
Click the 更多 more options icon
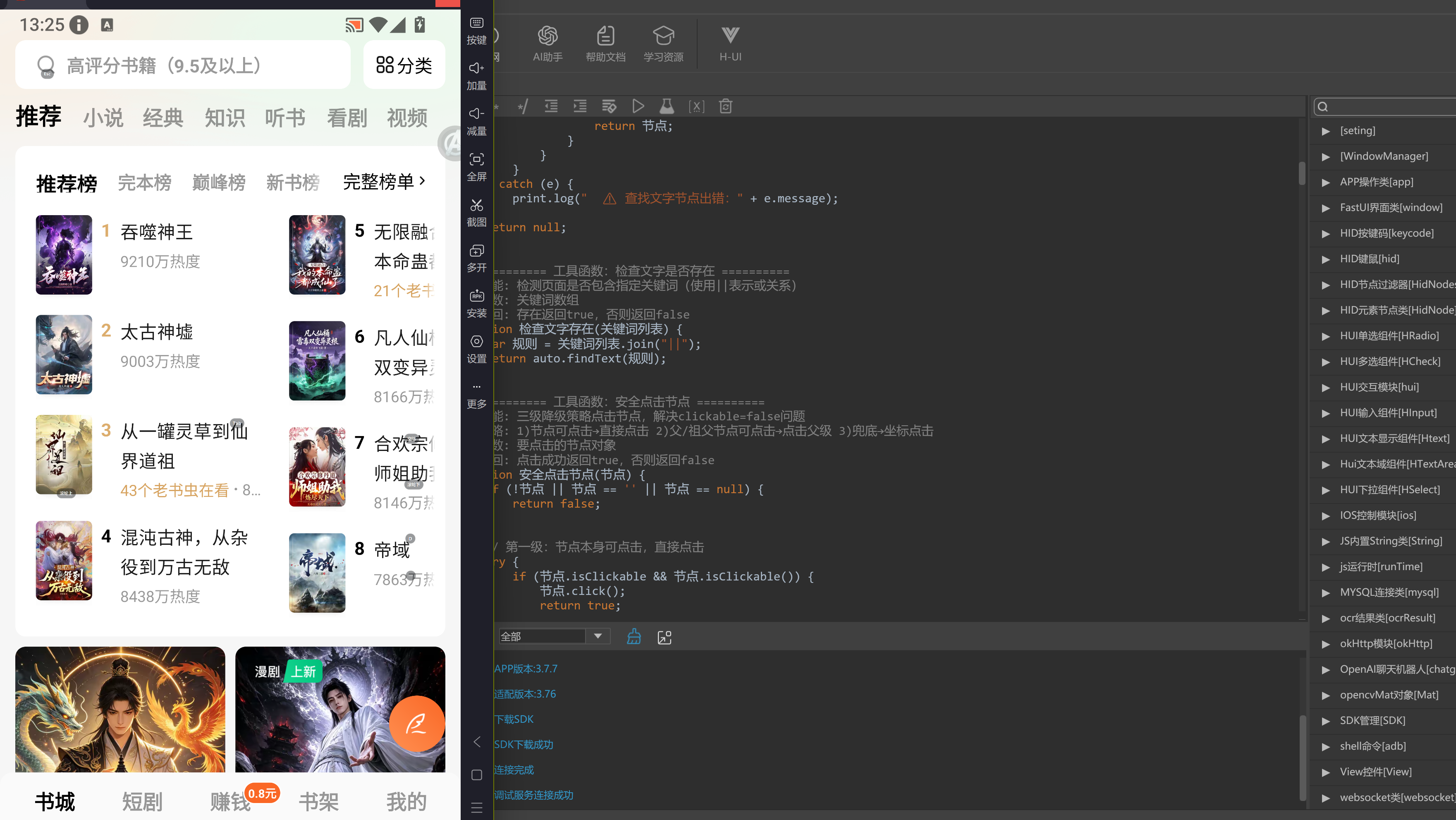[x=476, y=387]
